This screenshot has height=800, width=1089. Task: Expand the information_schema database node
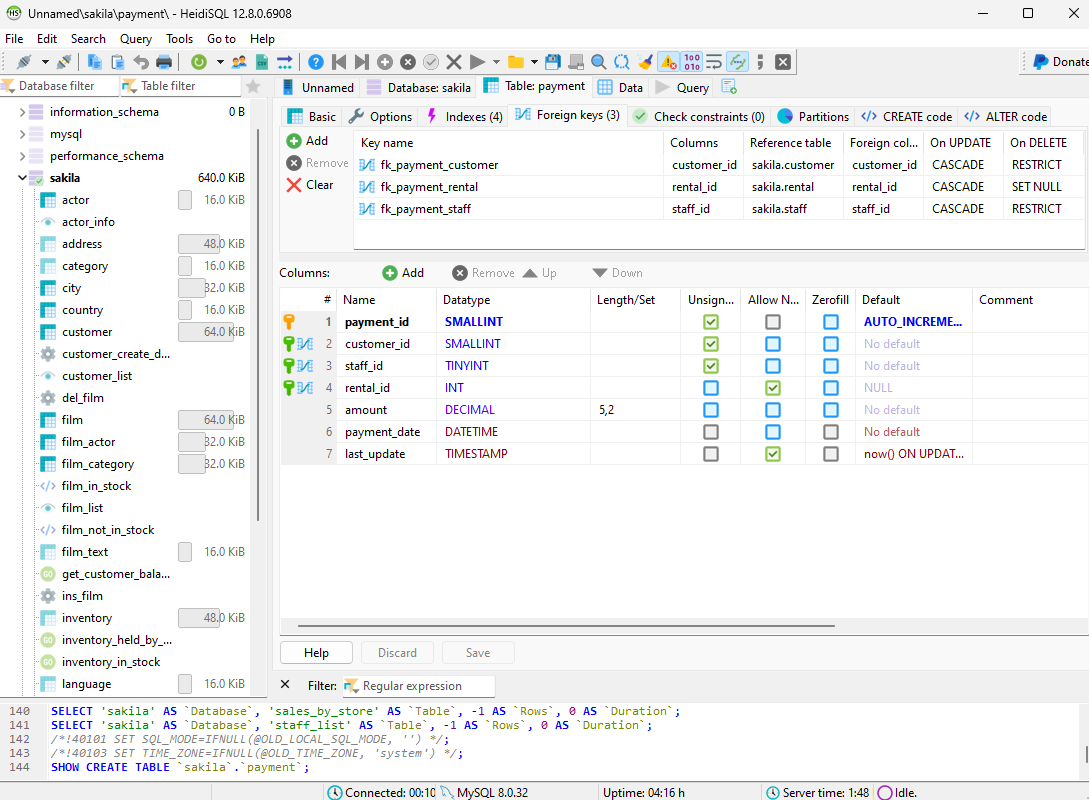[22, 112]
